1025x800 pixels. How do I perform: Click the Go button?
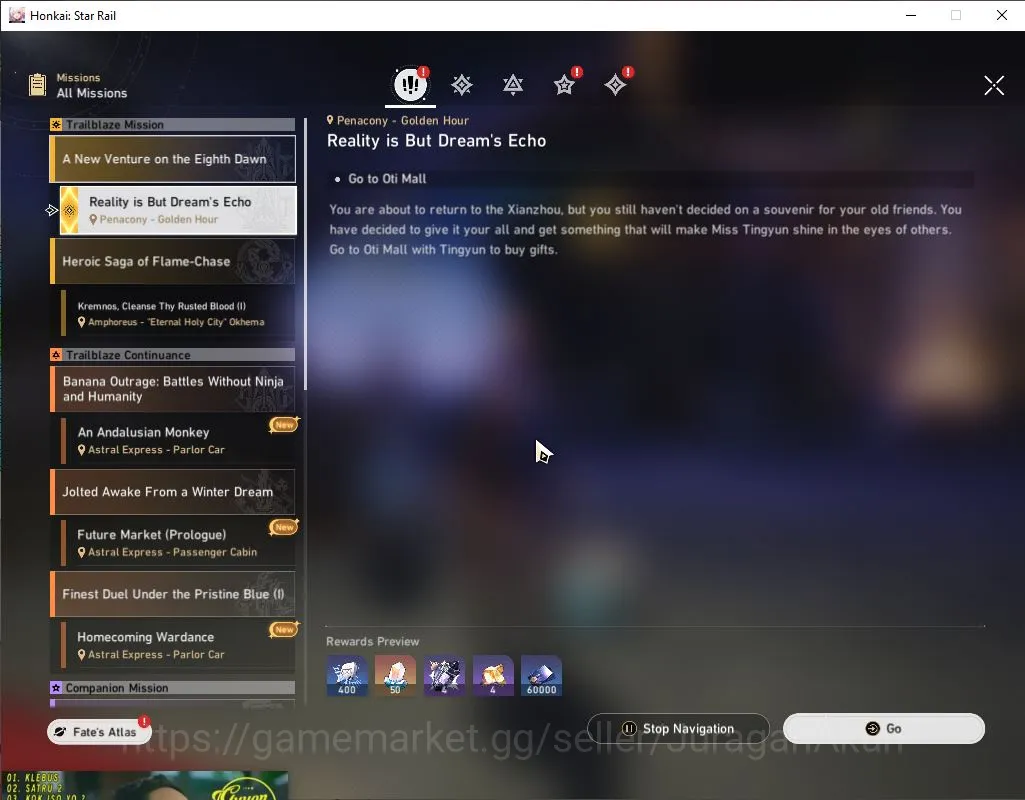coord(884,729)
